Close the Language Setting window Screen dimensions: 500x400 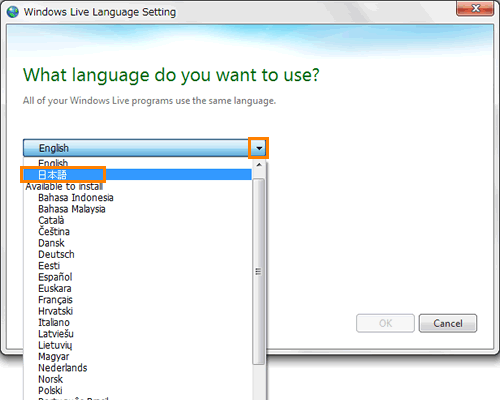tap(475, 8)
